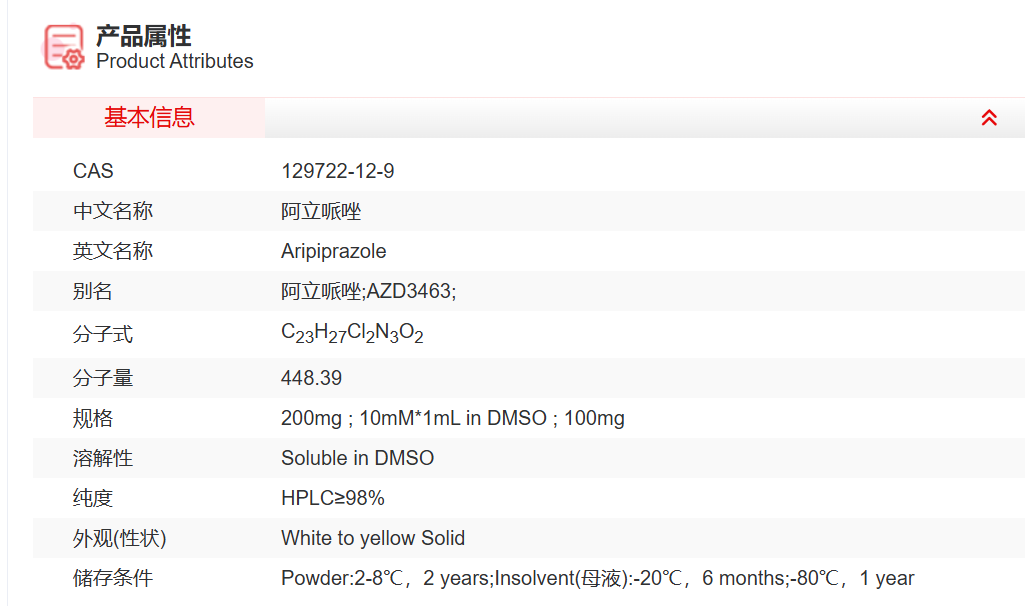Click the 分子式 row label

tap(103, 334)
